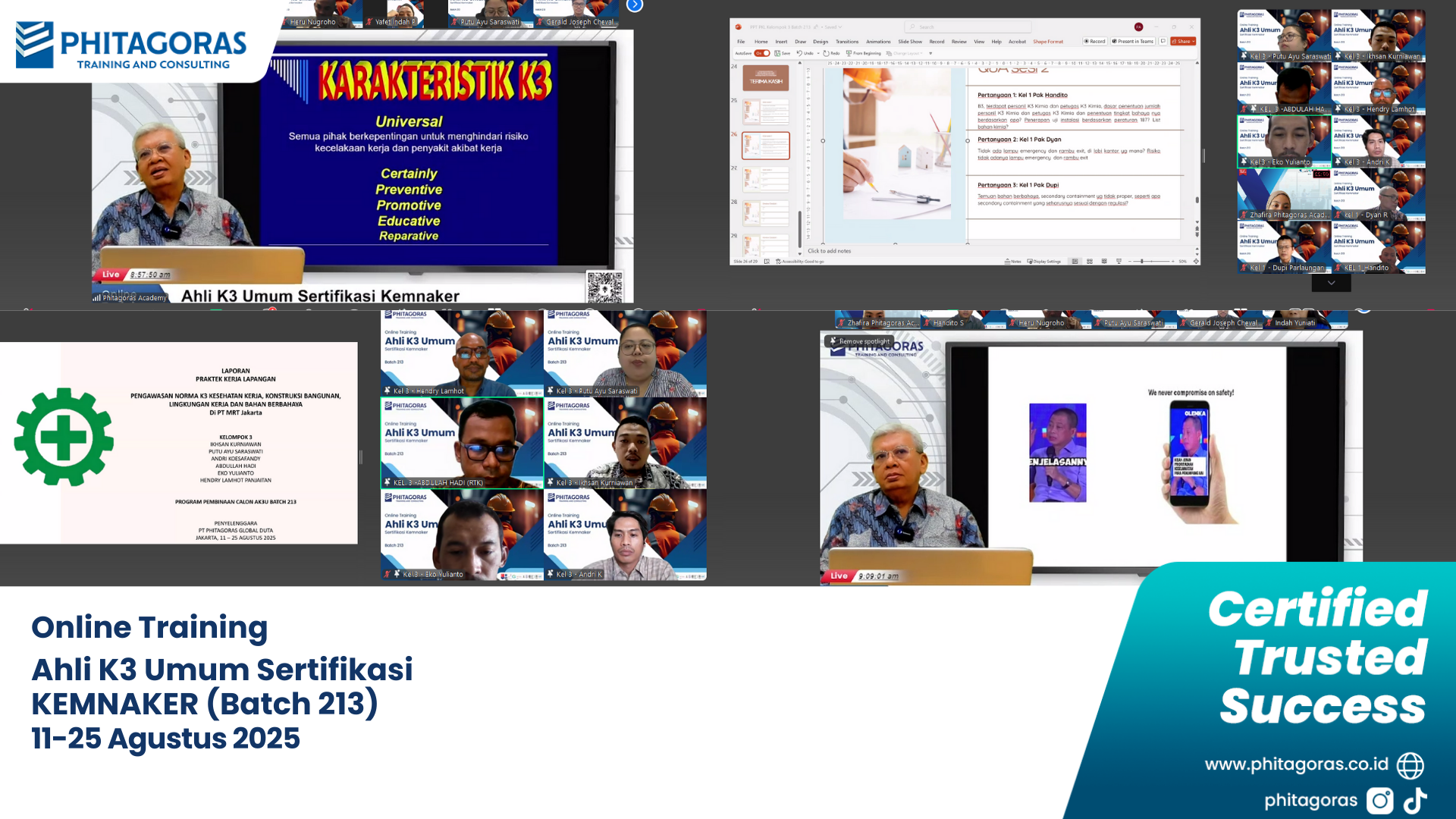Click the Undo arrow icon

point(799,54)
